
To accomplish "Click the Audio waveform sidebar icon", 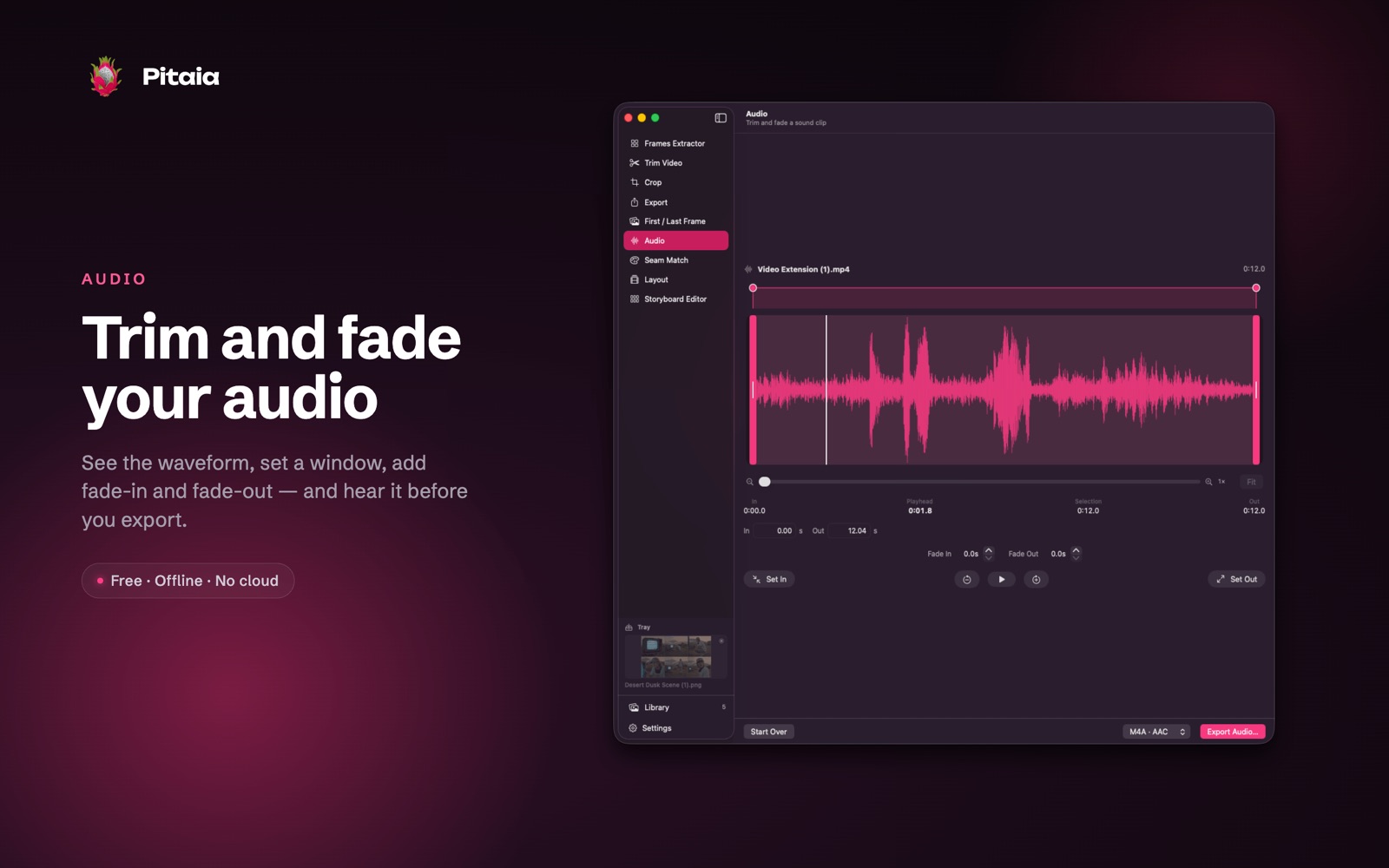I will [635, 240].
